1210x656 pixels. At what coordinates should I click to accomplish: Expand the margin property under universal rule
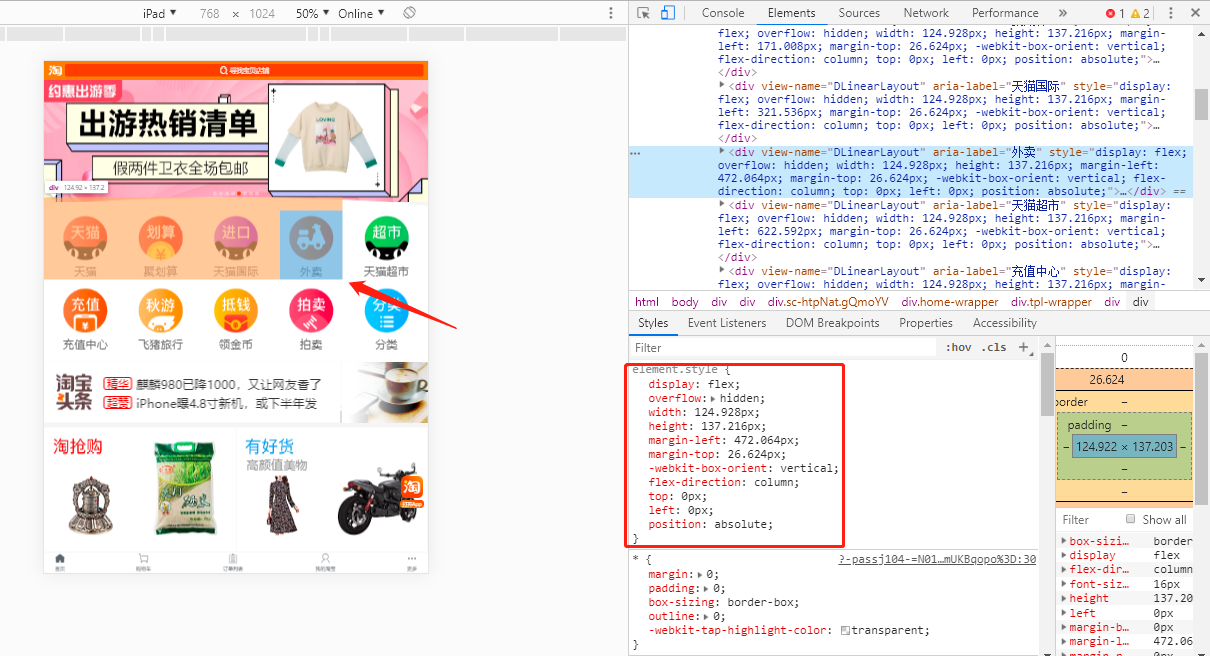click(700, 574)
